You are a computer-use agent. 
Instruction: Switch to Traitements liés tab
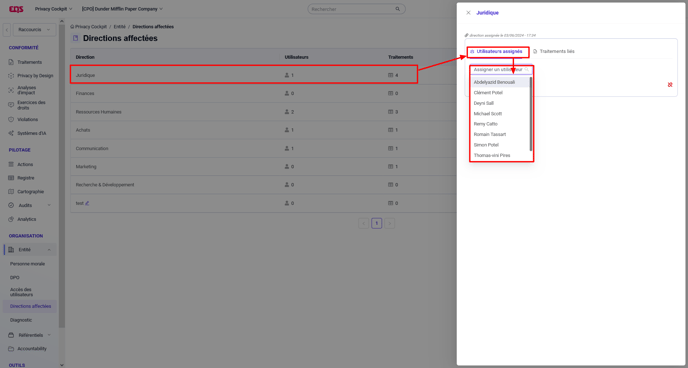click(x=554, y=51)
